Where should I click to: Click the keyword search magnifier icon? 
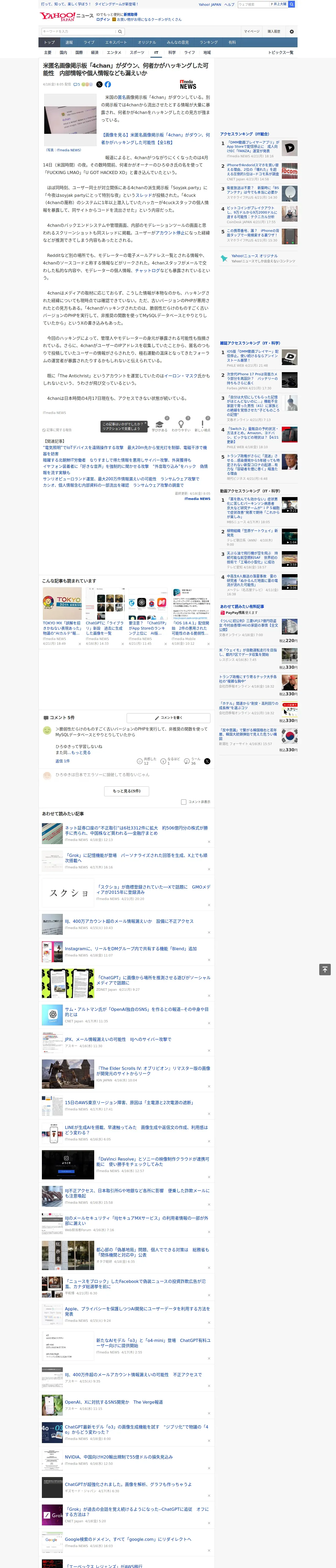(x=120, y=32)
